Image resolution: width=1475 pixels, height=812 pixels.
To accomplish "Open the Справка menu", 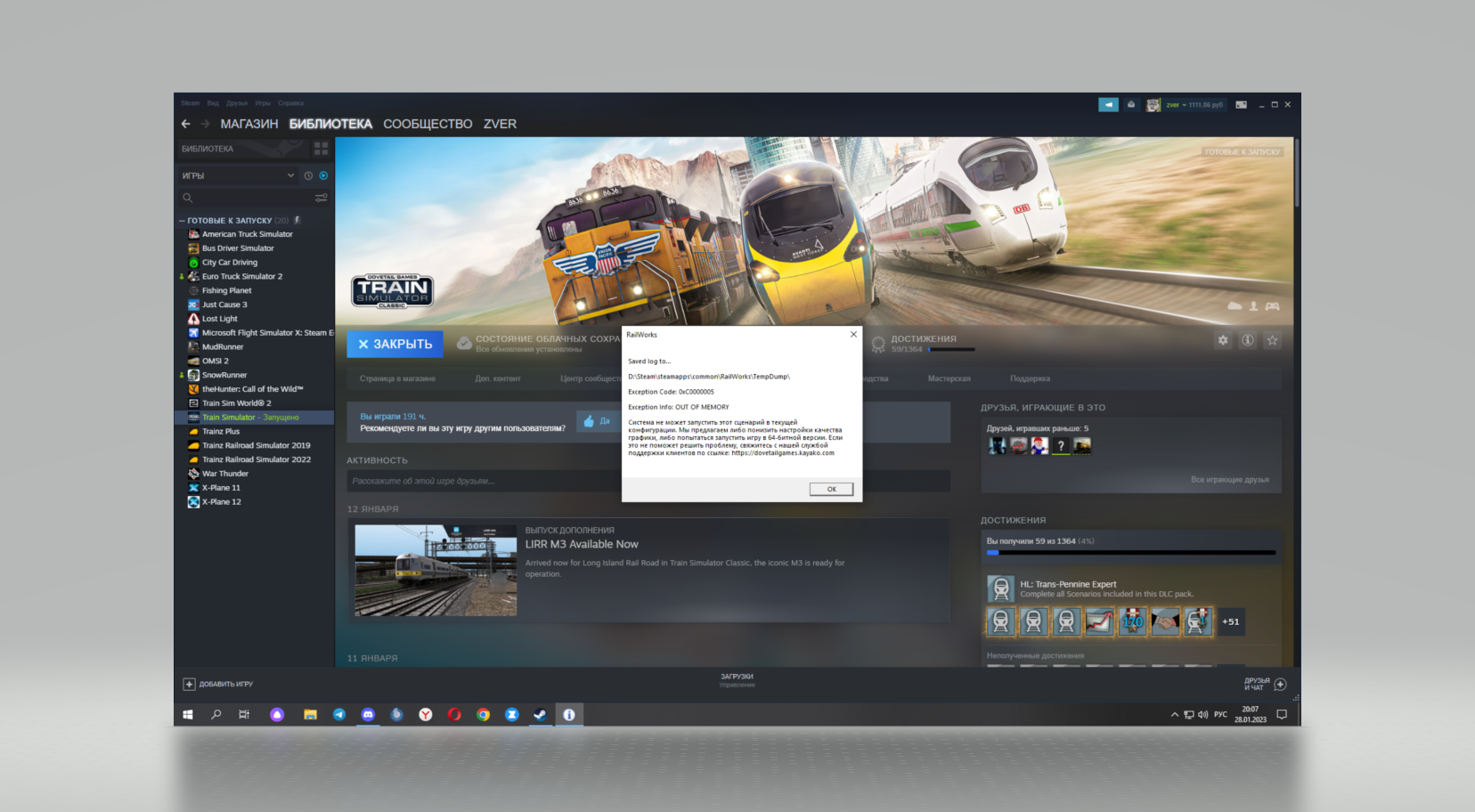I will pos(290,103).
